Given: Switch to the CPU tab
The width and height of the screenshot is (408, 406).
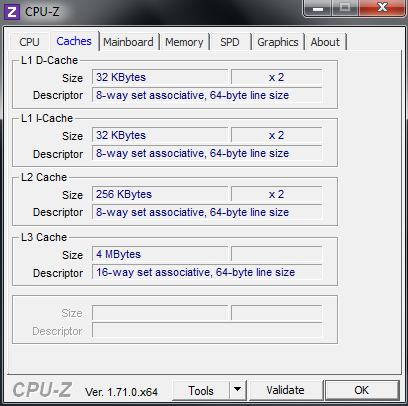Looking at the screenshot, I should (29, 42).
